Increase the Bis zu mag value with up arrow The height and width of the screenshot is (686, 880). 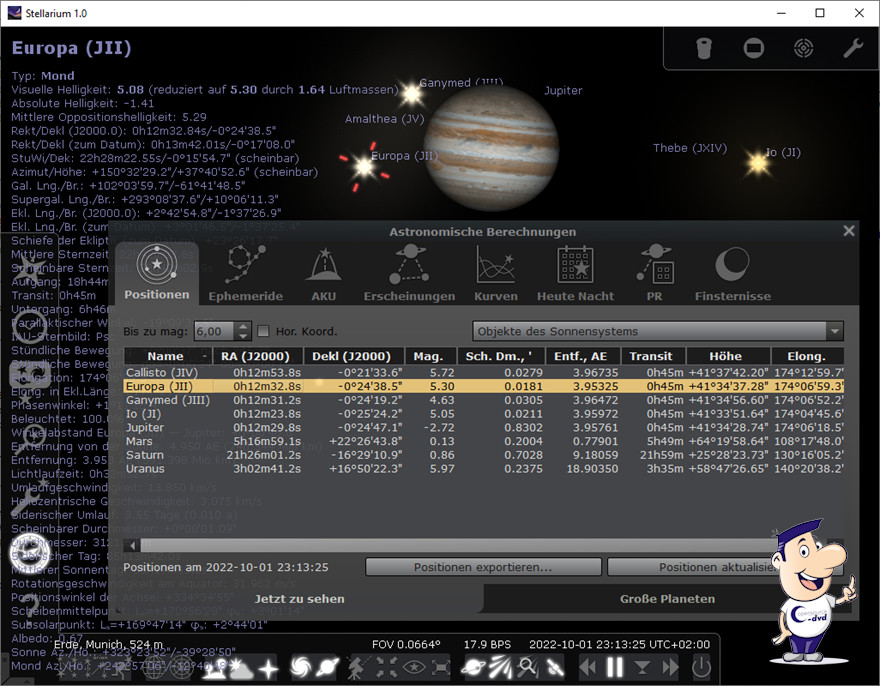click(x=243, y=326)
